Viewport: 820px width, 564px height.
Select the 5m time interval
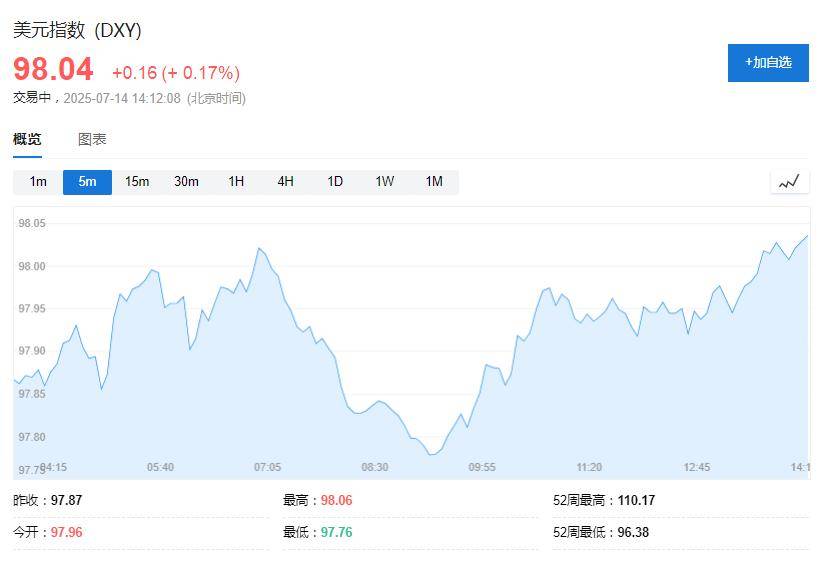[87, 182]
